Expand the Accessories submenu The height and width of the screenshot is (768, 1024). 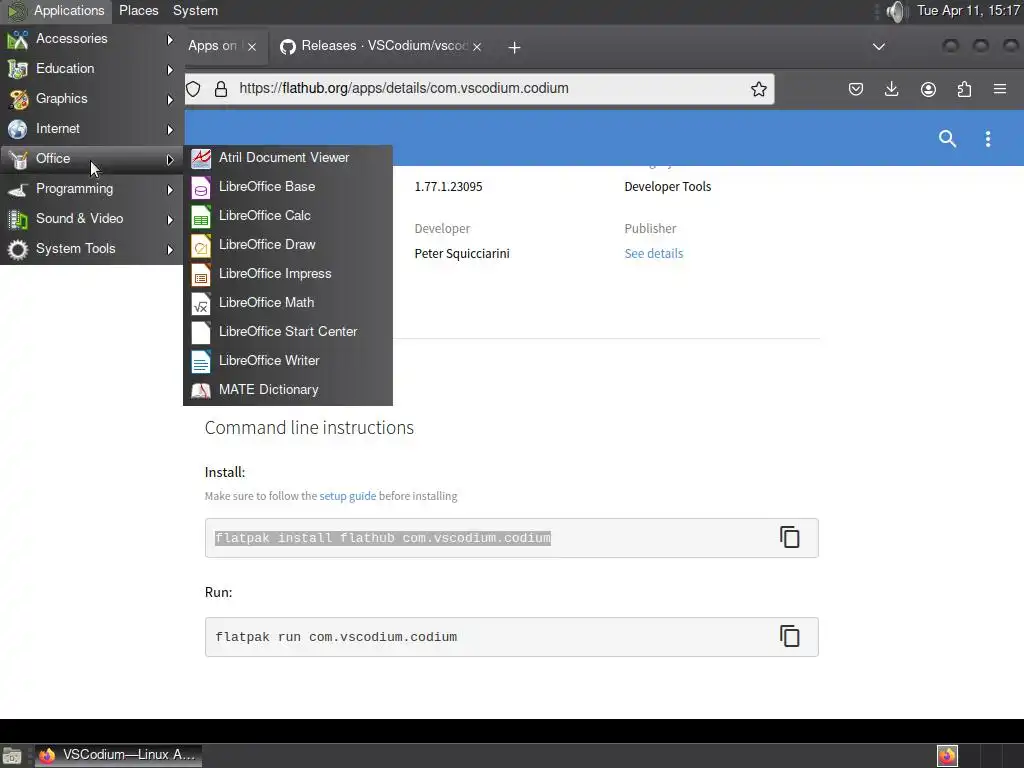click(91, 39)
